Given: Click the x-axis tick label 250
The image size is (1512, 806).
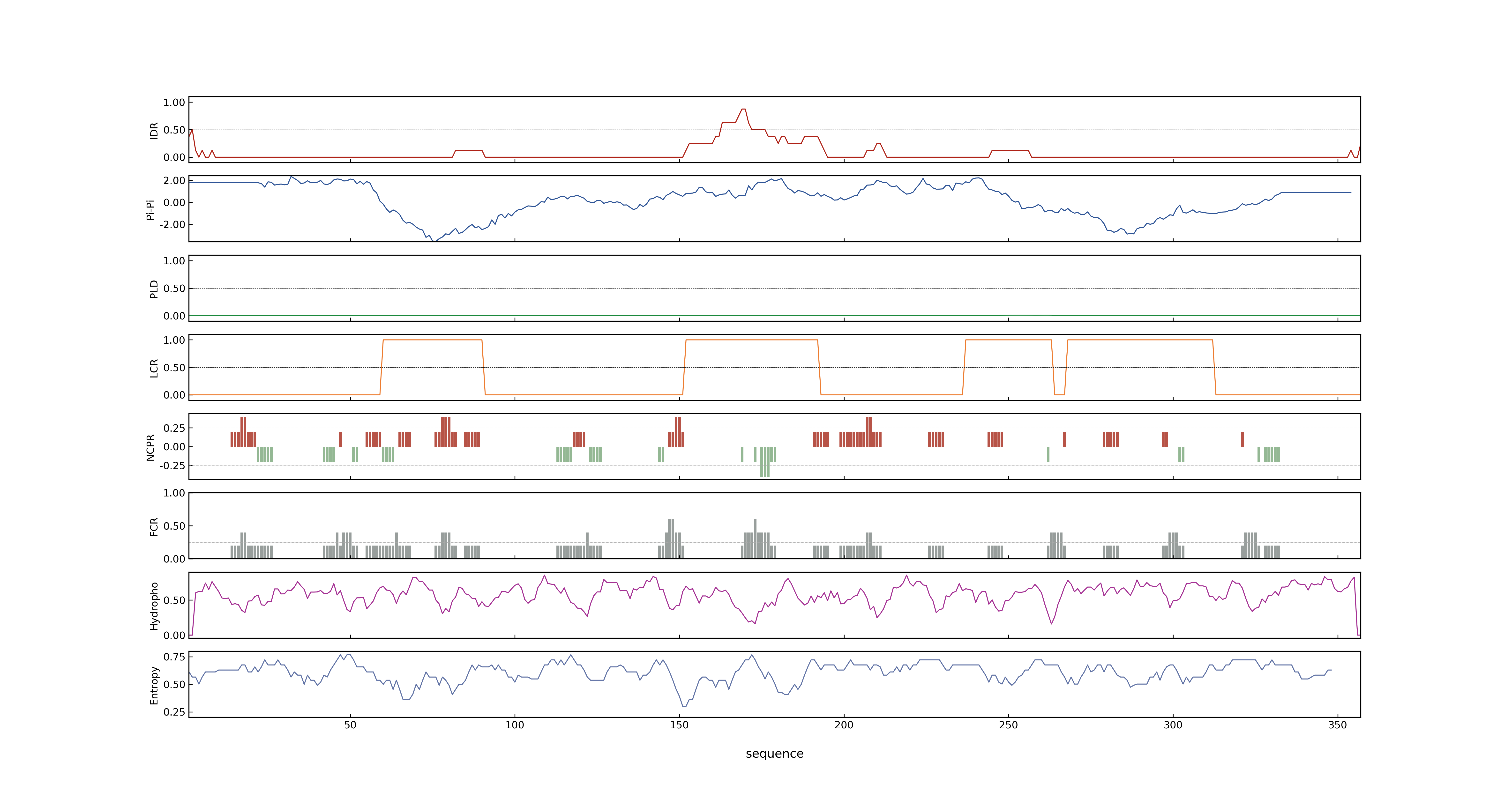Looking at the screenshot, I should 1008,725.
